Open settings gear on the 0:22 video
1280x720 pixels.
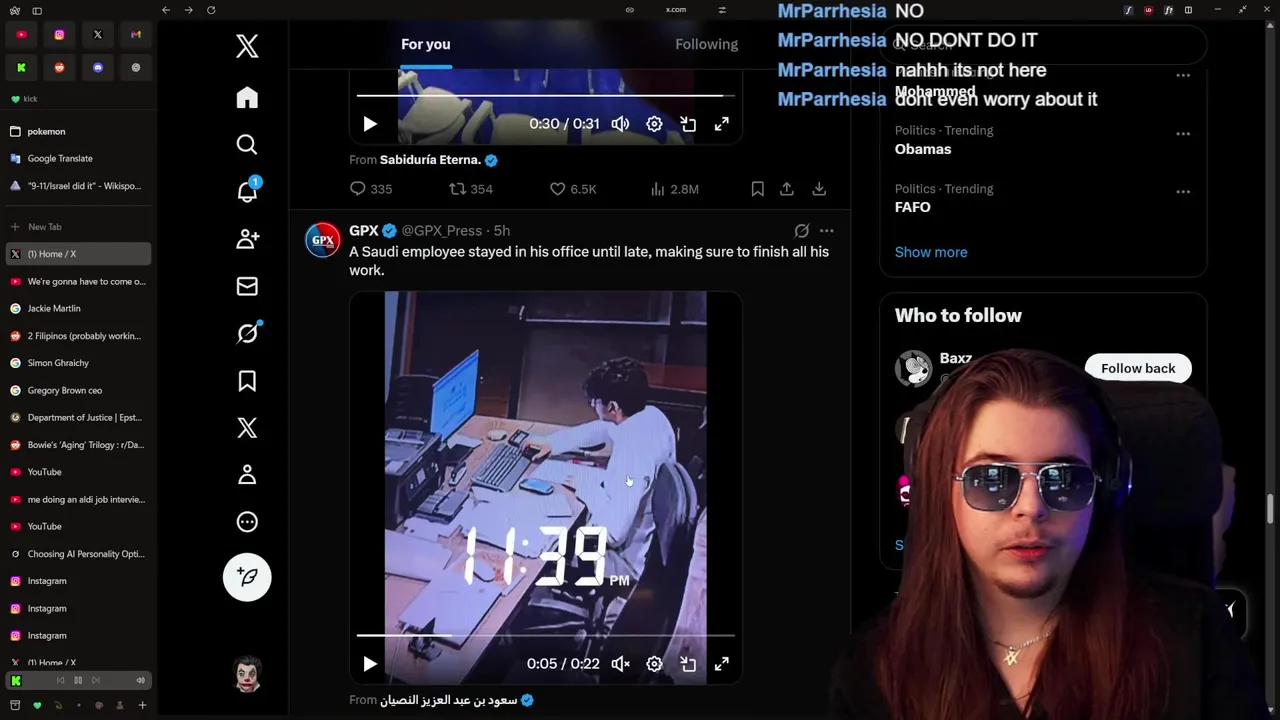click(654, 664)
